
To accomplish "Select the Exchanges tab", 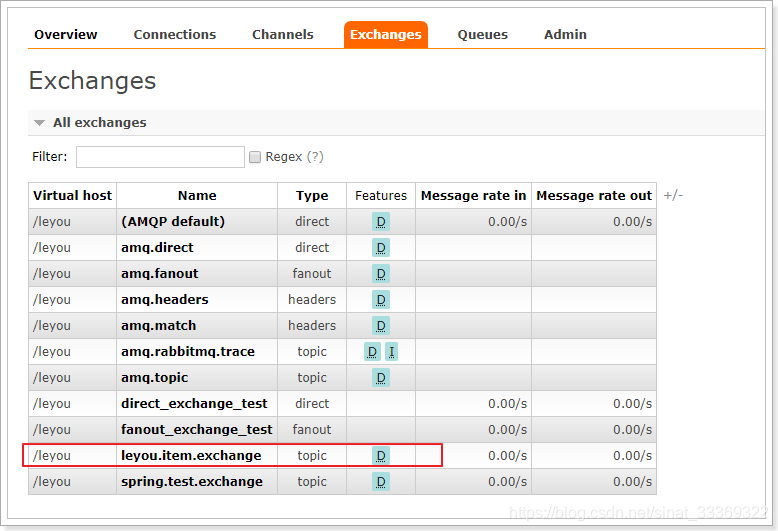I will click(x=386, y=35).
